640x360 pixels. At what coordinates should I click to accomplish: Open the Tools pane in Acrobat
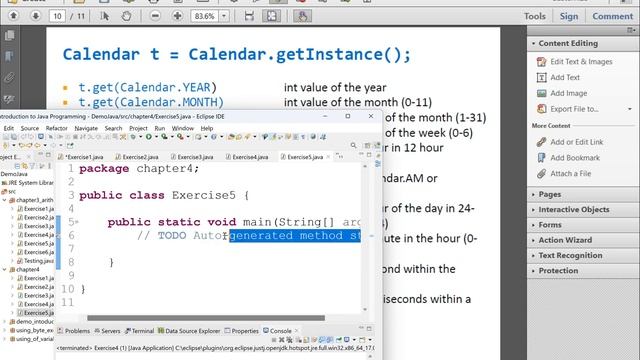pos(535,16)
